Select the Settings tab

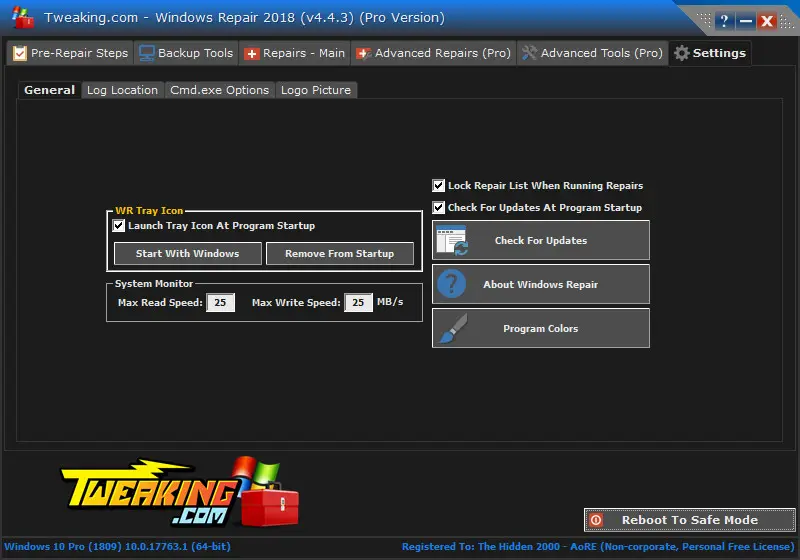click(710, 53)
